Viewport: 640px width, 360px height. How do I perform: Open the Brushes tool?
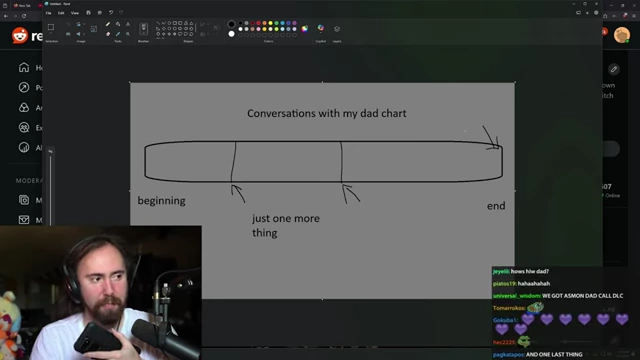(x=144, y=29)
